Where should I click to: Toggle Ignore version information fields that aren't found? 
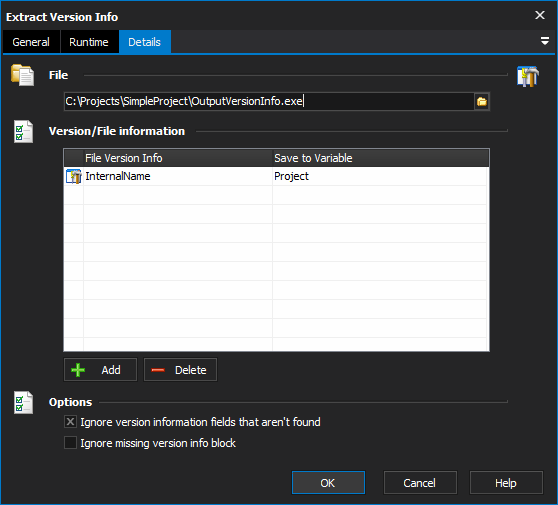point(70,422)
